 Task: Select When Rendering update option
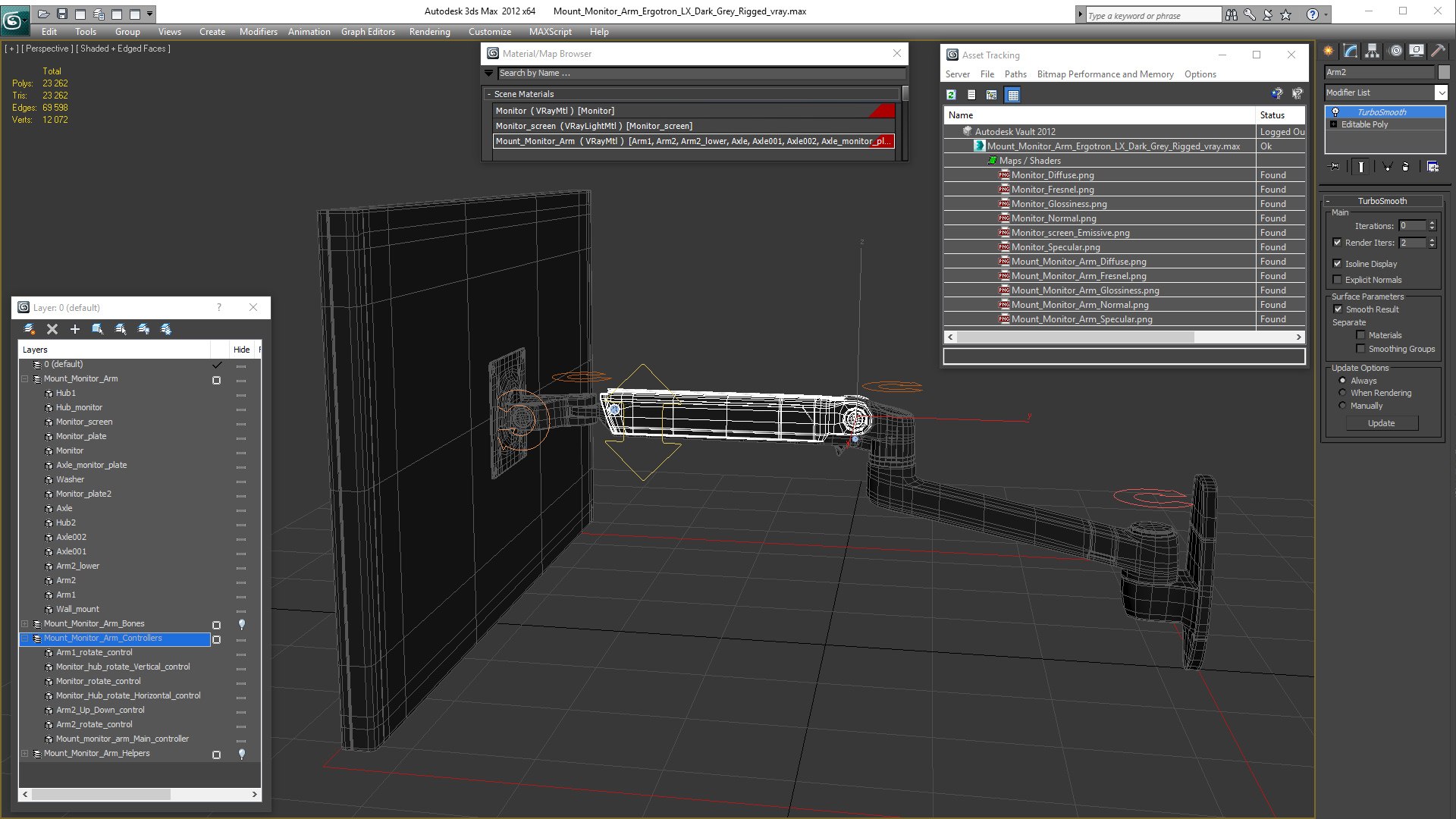(x=1343, y=393)
